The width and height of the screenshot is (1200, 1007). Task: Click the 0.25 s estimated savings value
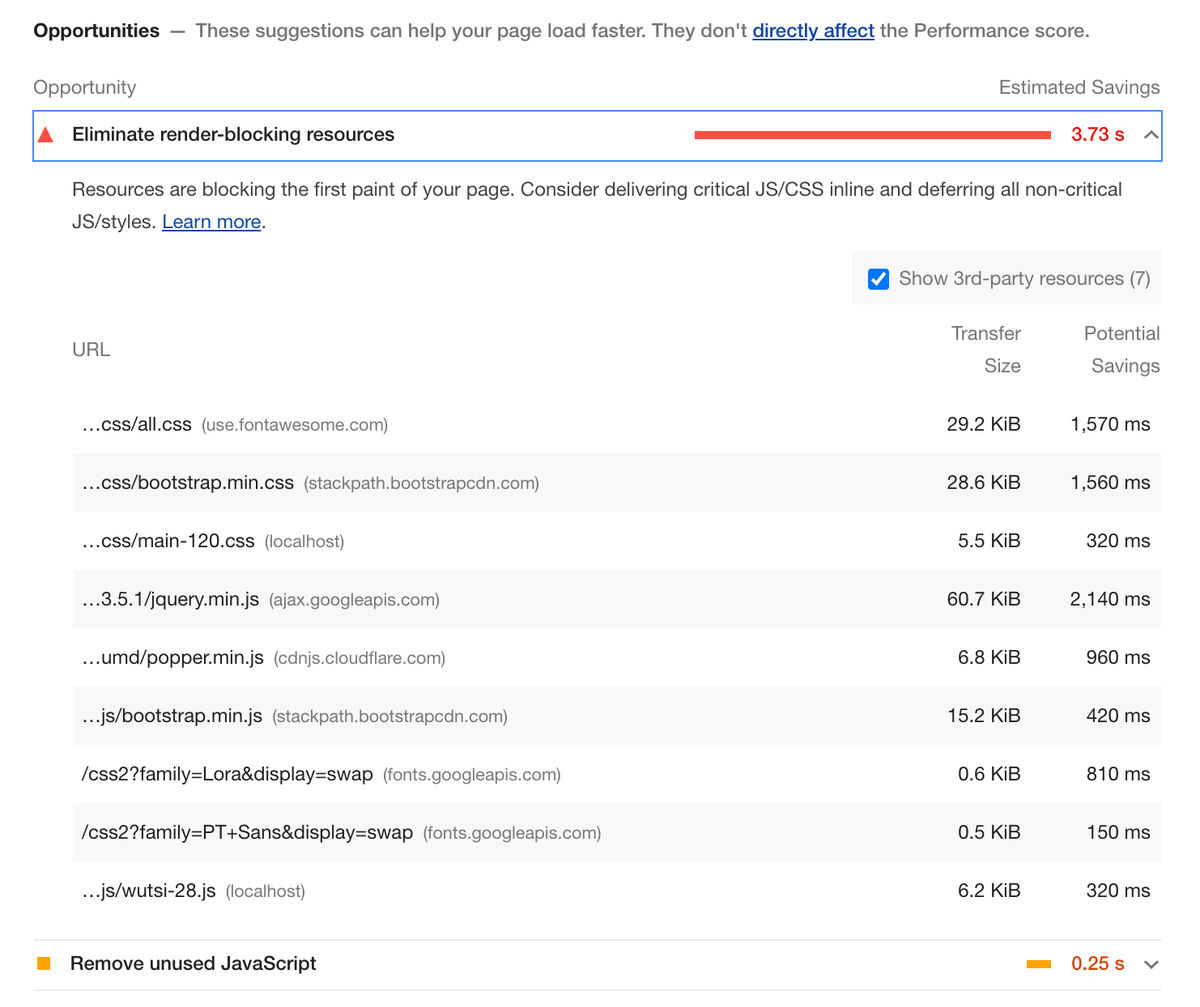click(1097, 964)
